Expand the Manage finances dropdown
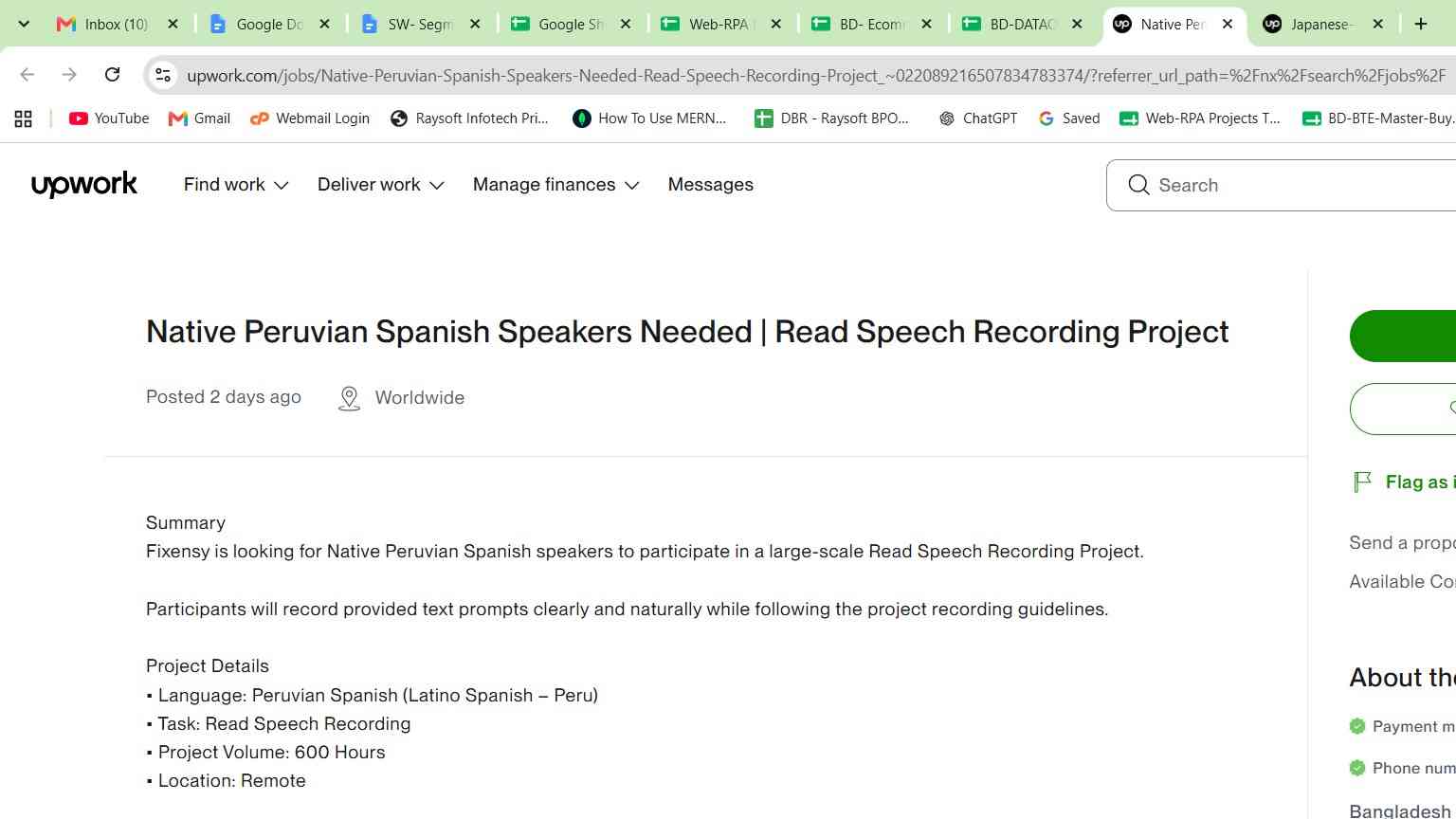 point(556,185)
